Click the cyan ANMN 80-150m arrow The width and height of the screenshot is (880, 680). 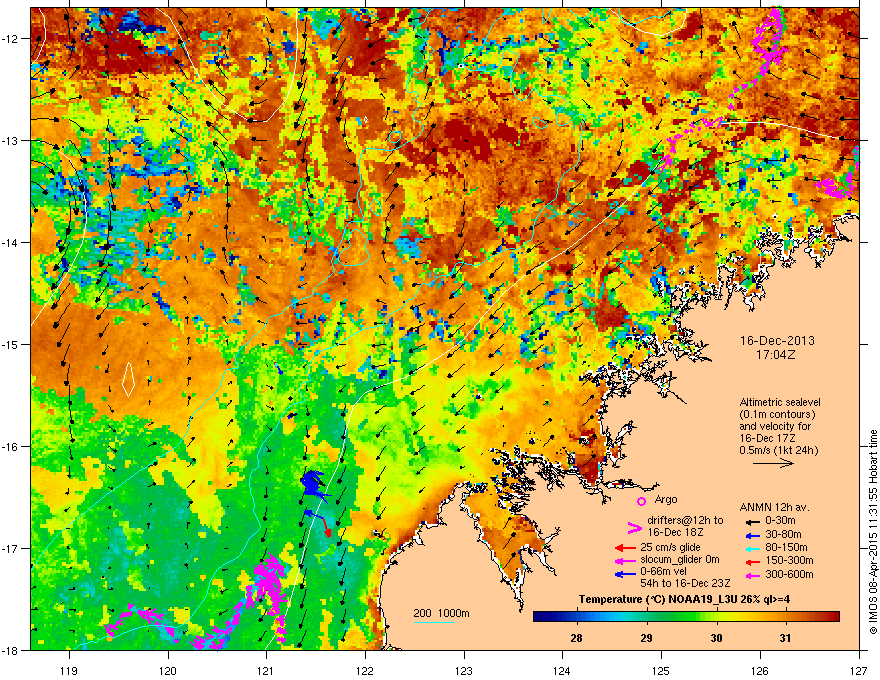coord(751,548)
